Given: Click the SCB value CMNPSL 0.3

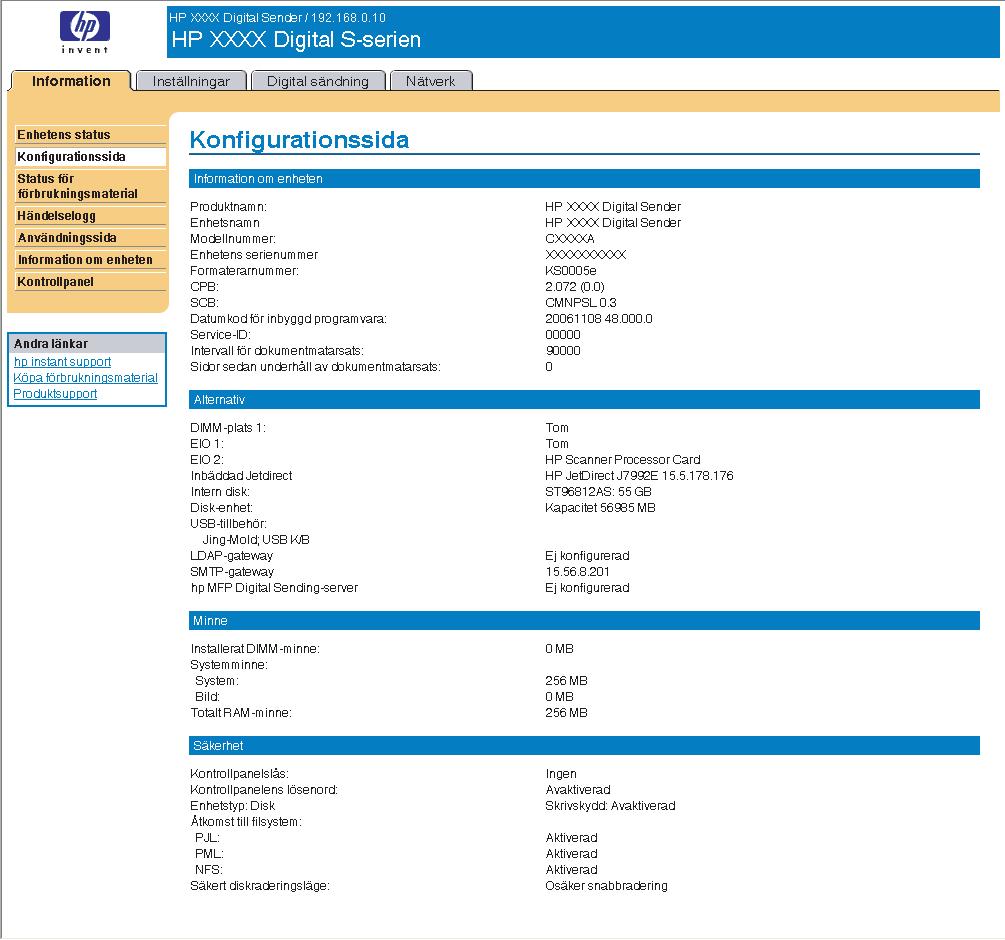Looking at the screenshot, I should [x=581, y=302].
